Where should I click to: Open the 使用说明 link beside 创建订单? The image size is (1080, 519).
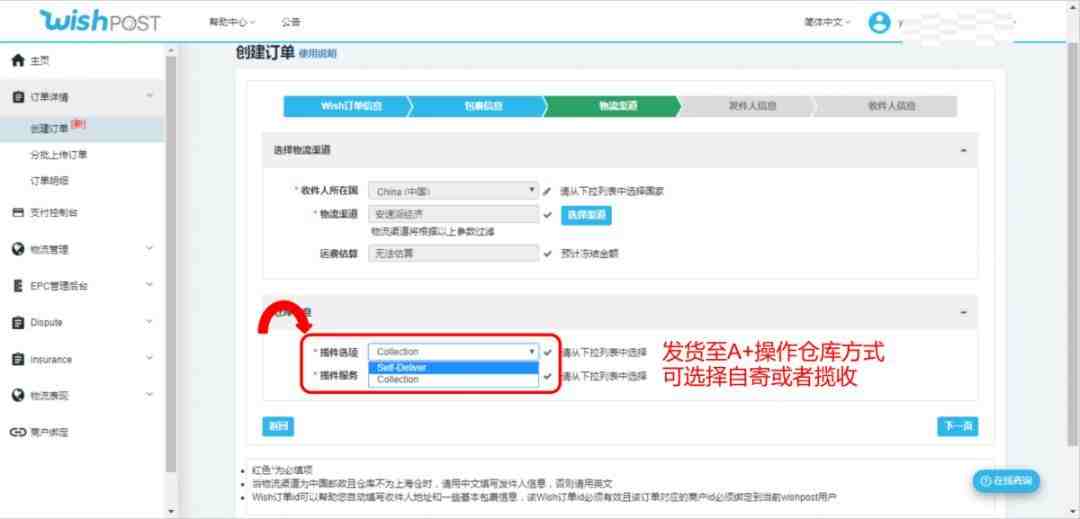point(318,54)
